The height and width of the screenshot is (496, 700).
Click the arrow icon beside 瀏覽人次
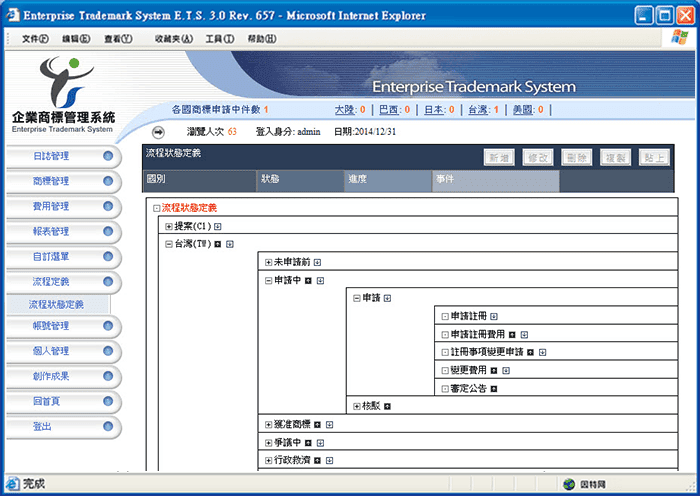158,131
